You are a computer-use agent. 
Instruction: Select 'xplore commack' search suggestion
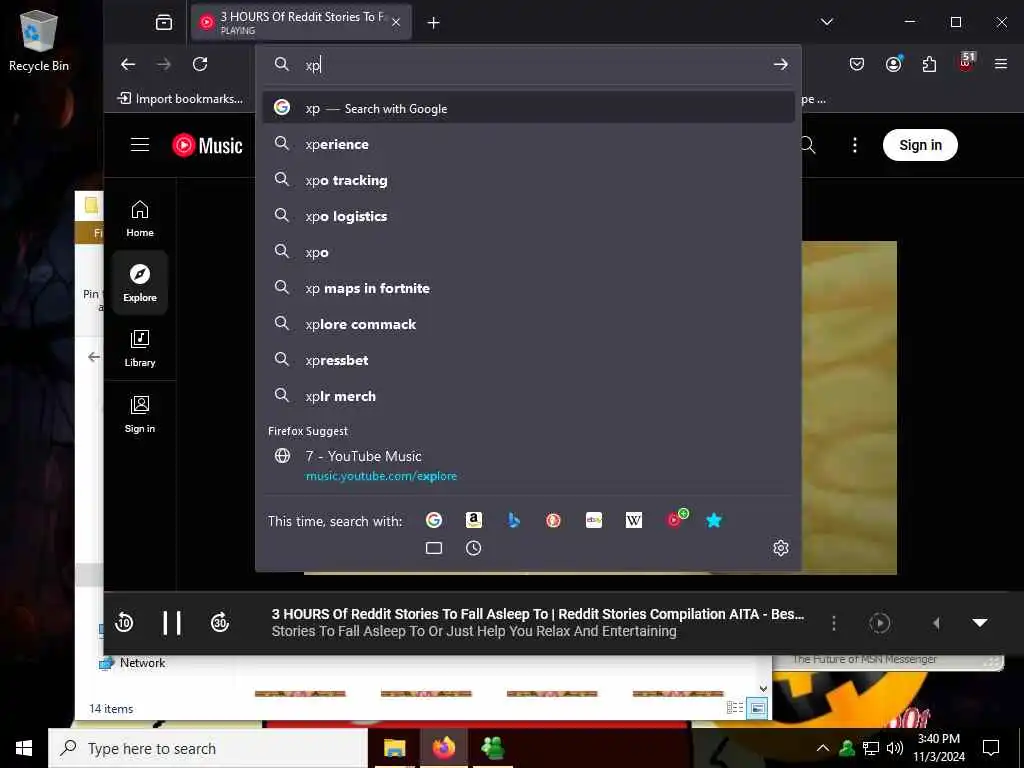[528, 323]
